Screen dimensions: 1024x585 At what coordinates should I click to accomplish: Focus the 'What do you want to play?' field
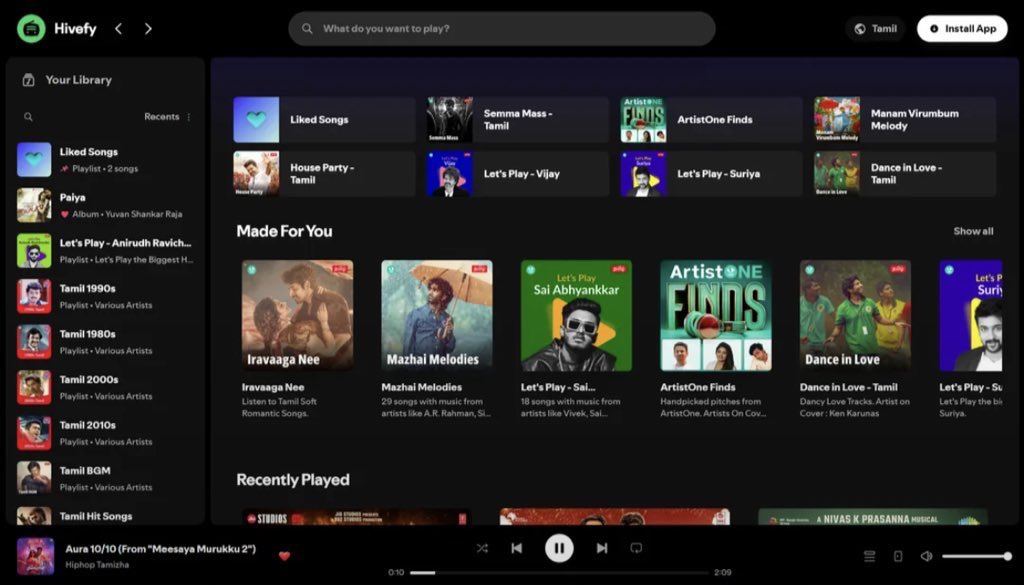[x=502, y=29]
